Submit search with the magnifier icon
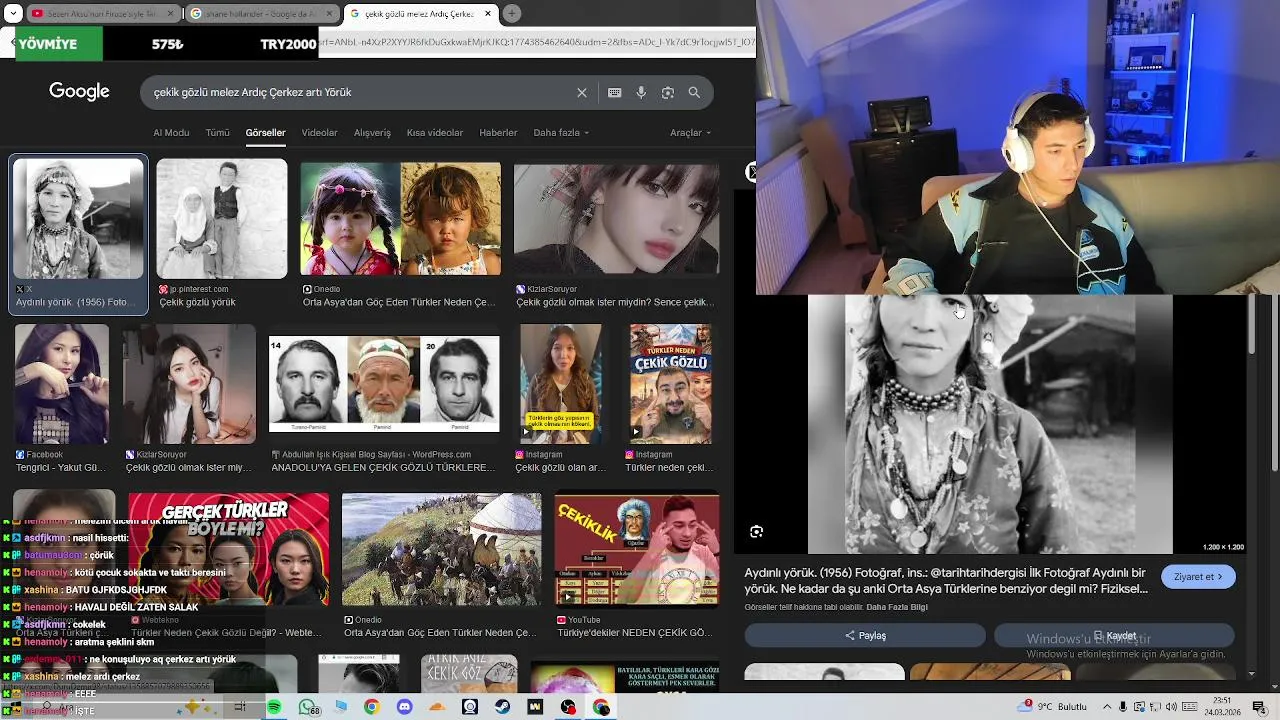 coord(694,92)
